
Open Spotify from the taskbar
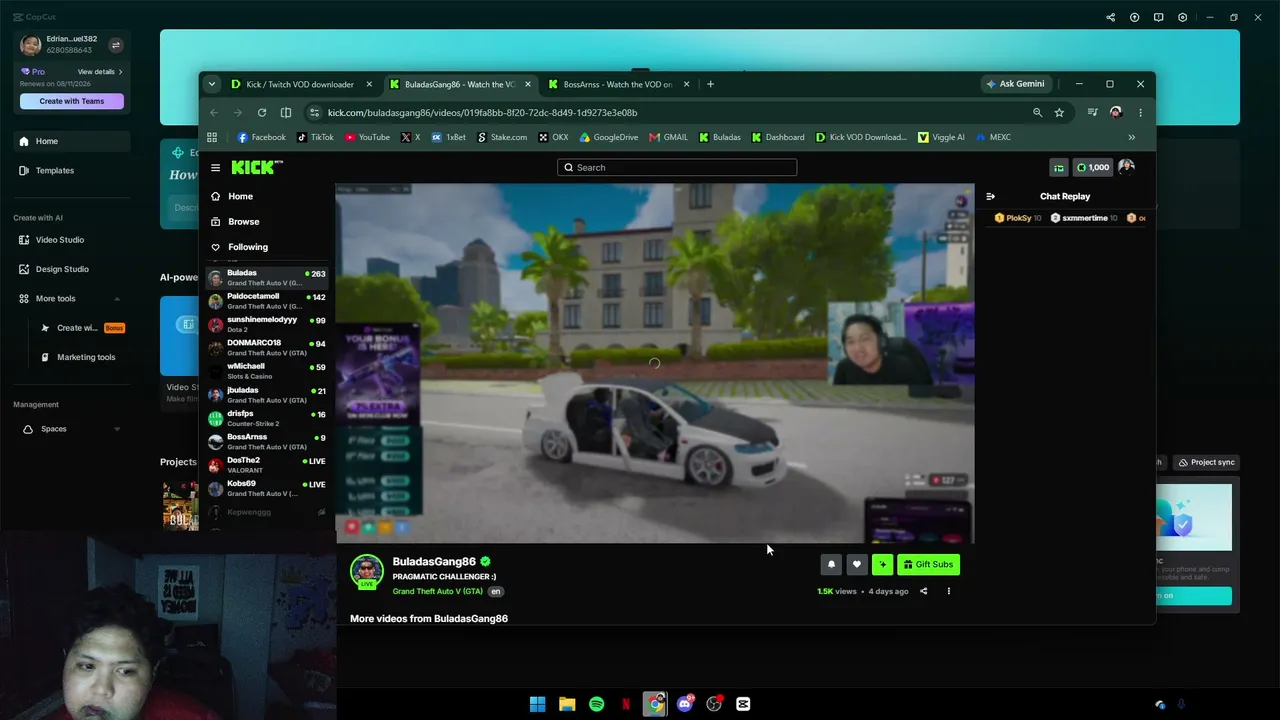(596, 704)
